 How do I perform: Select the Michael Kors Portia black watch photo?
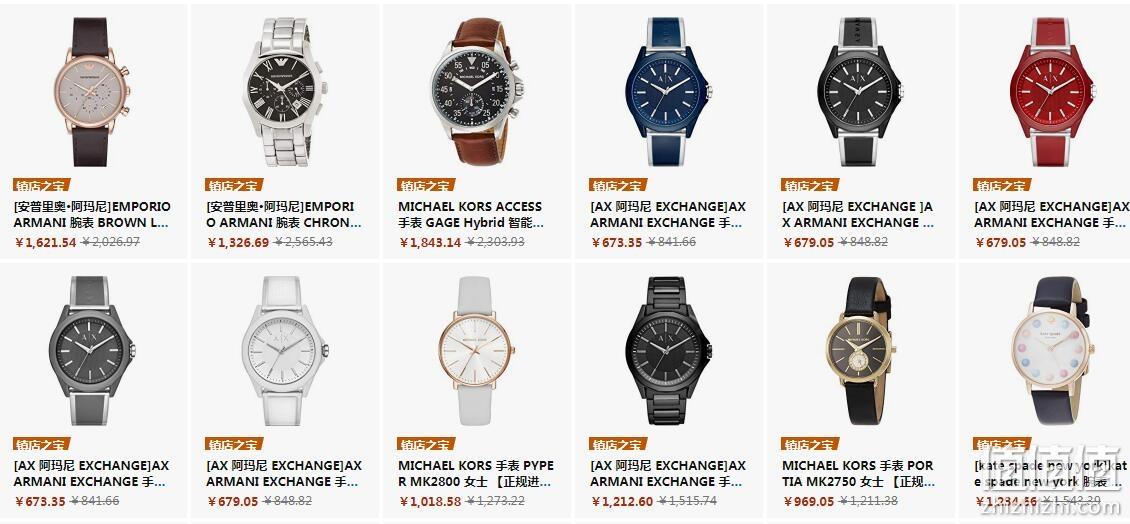(x=860, y=351)
